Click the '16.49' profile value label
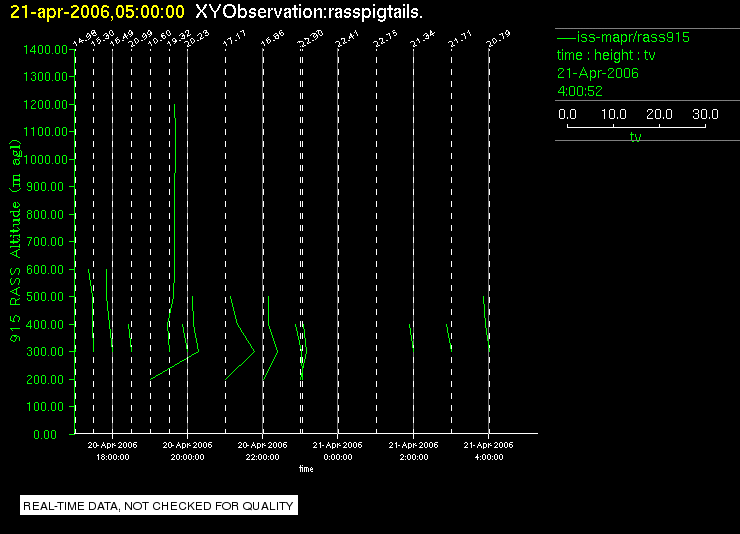Viewport: 740px width, 534px height. point(122,39)
